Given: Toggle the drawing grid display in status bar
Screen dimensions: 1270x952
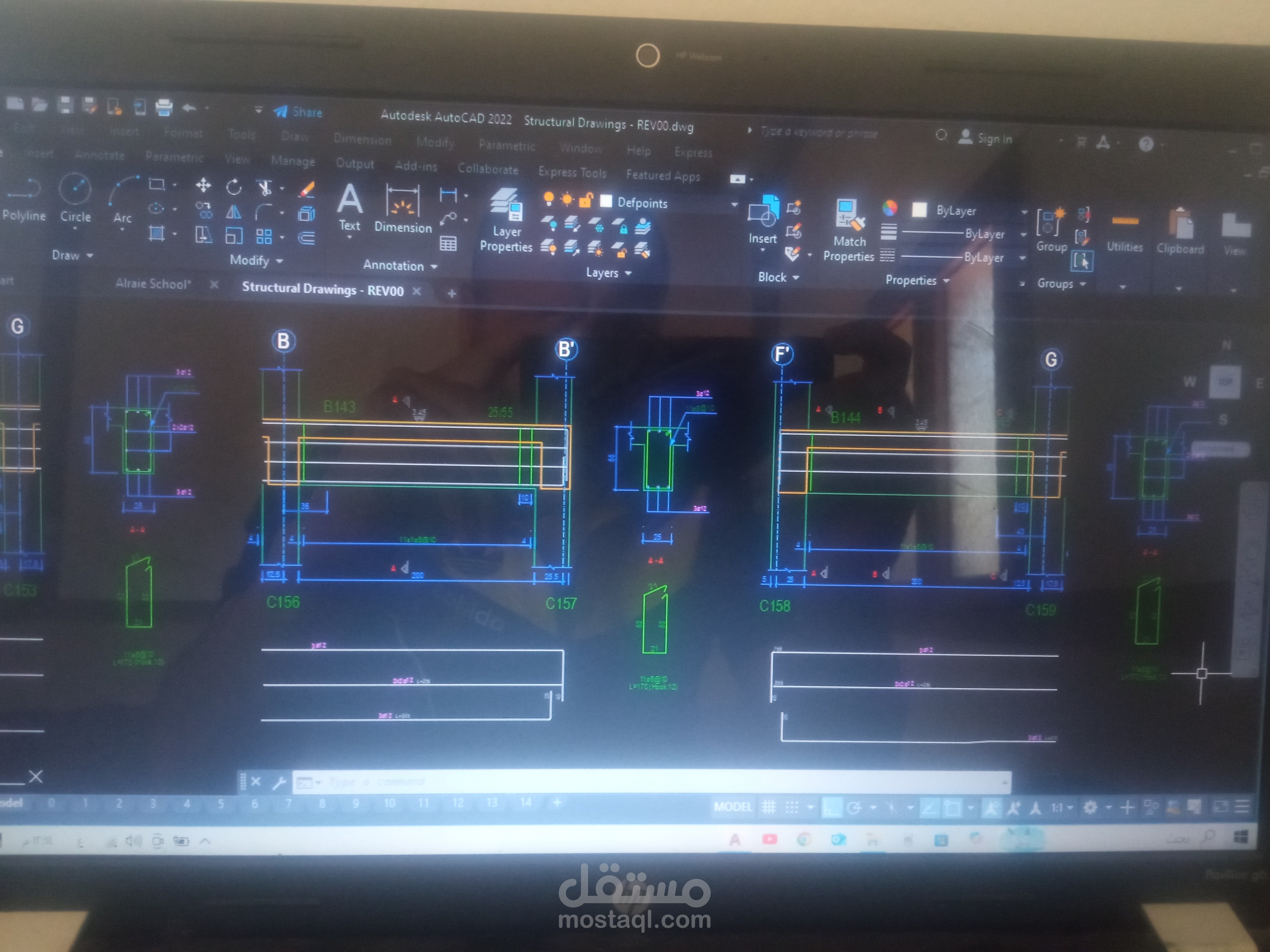Looking at the screenshot, I should [x=768, y=807].
